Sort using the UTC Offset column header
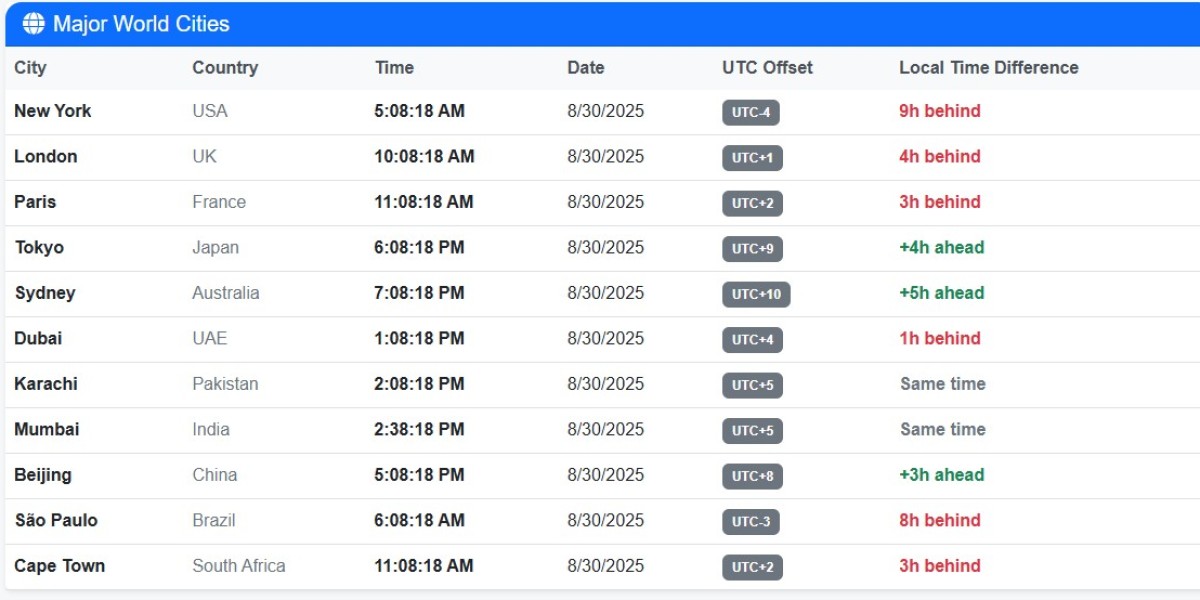 (x=766, y=67)
